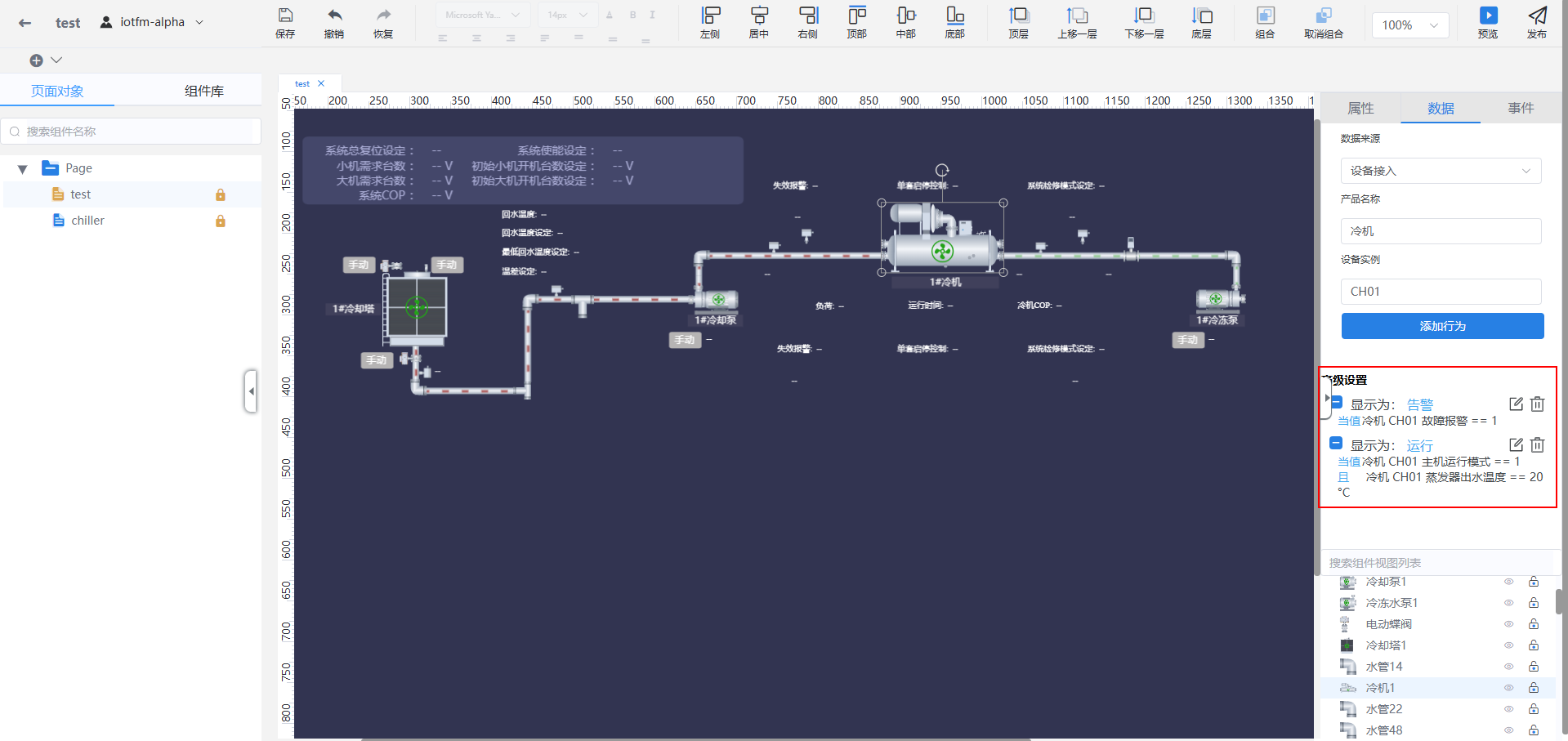Toggle visibility of 冷冻水泵1
Screen dimensions: 1568x741
(x=1509, y=603)
